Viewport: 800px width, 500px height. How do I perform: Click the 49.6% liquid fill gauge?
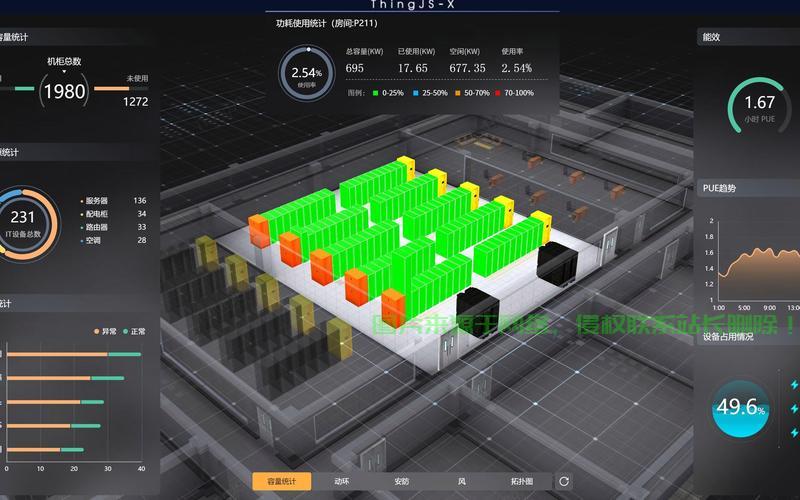click(x=740, y=408)
